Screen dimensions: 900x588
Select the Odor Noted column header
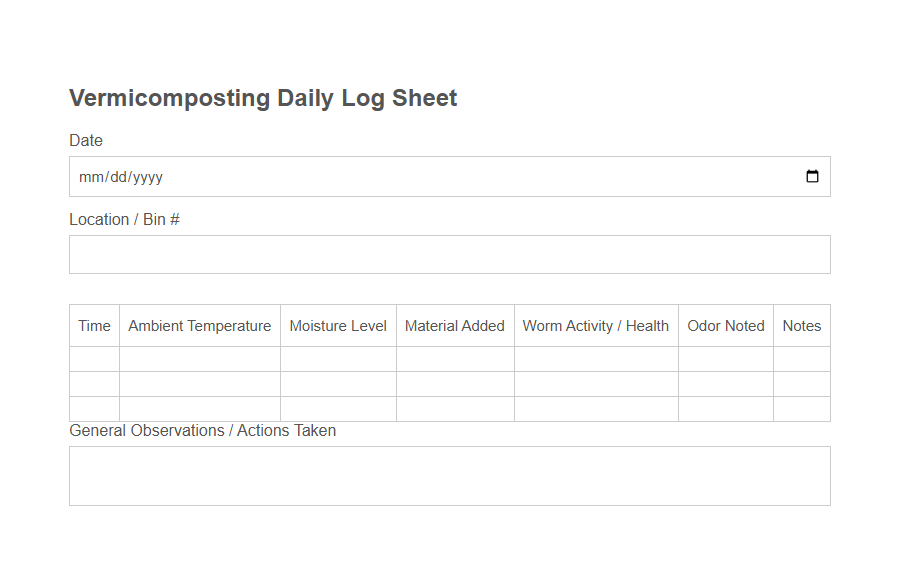(725, 325)
